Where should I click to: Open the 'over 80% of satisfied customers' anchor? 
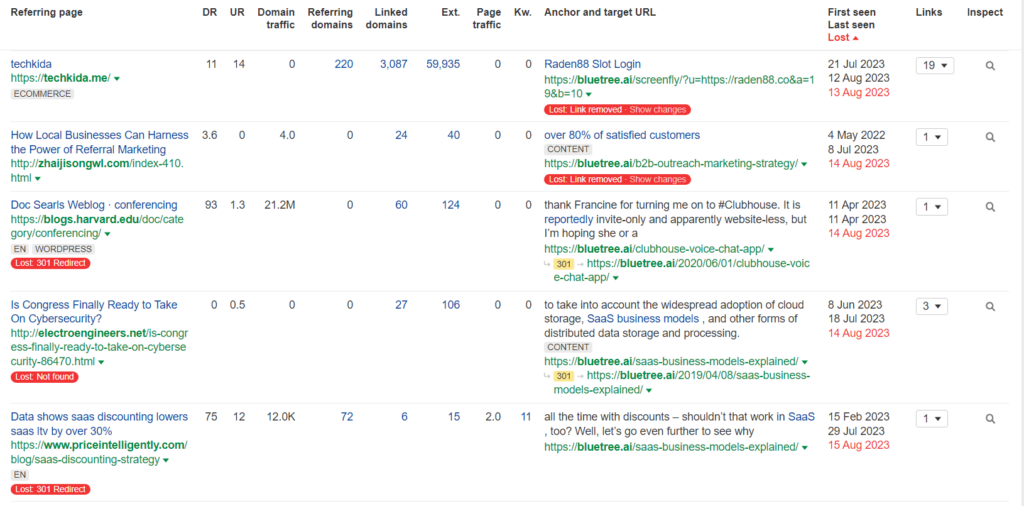[x=622, y=135]
